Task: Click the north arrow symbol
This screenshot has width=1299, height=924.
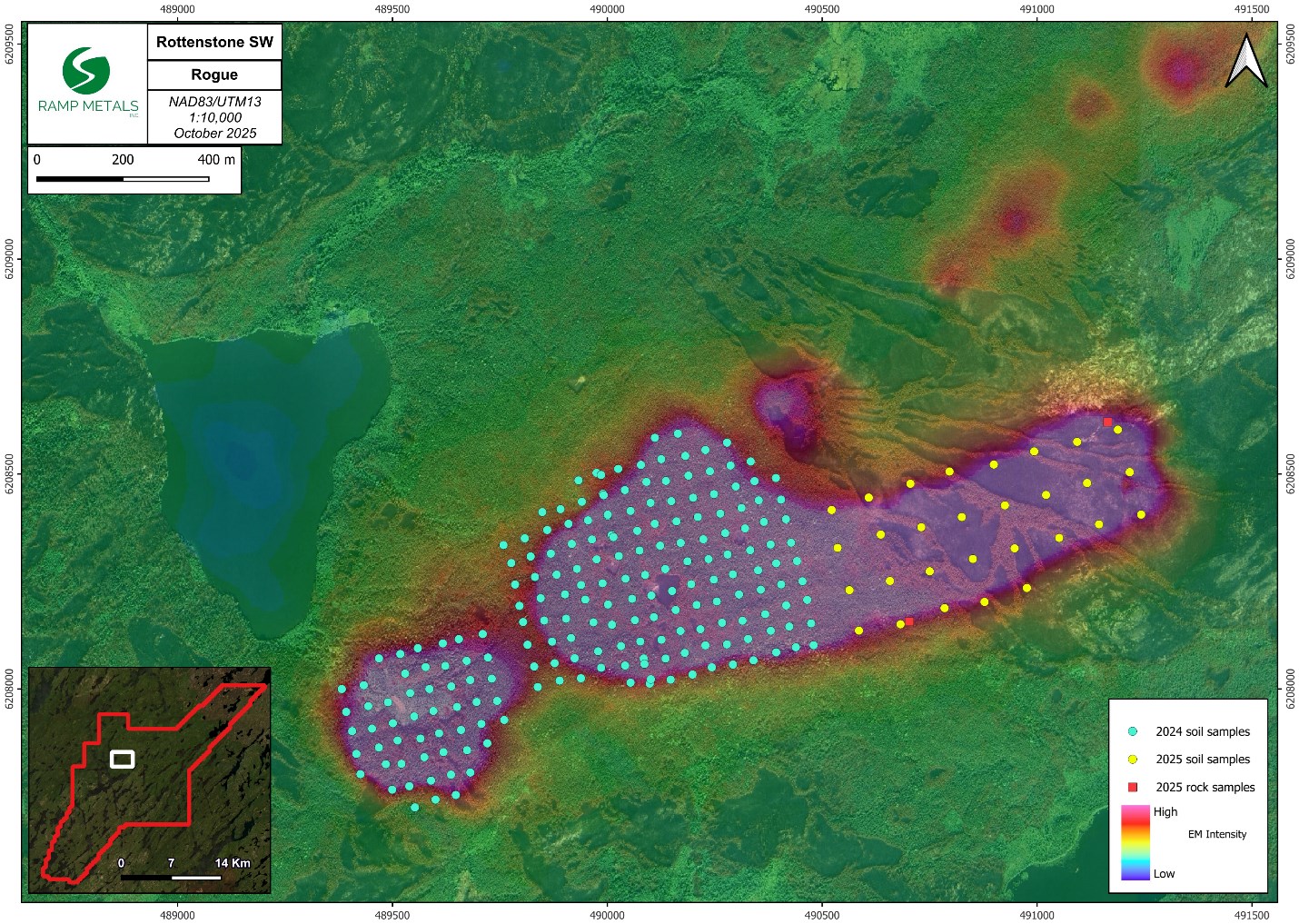Action: (x=1246, y=62)
